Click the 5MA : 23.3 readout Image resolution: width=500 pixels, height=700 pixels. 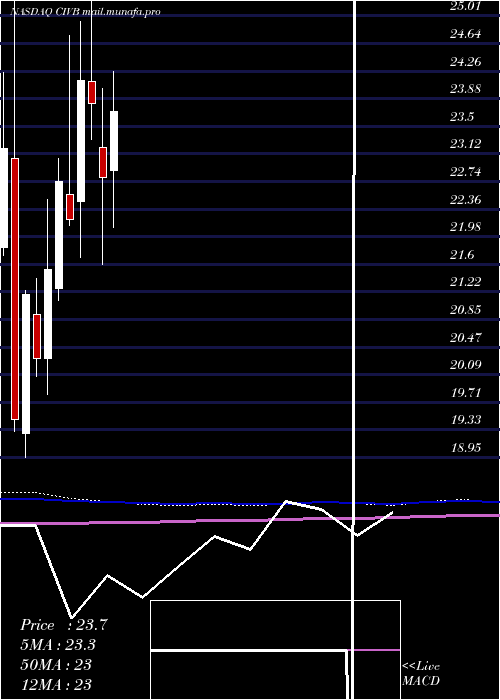pos(58,645)
